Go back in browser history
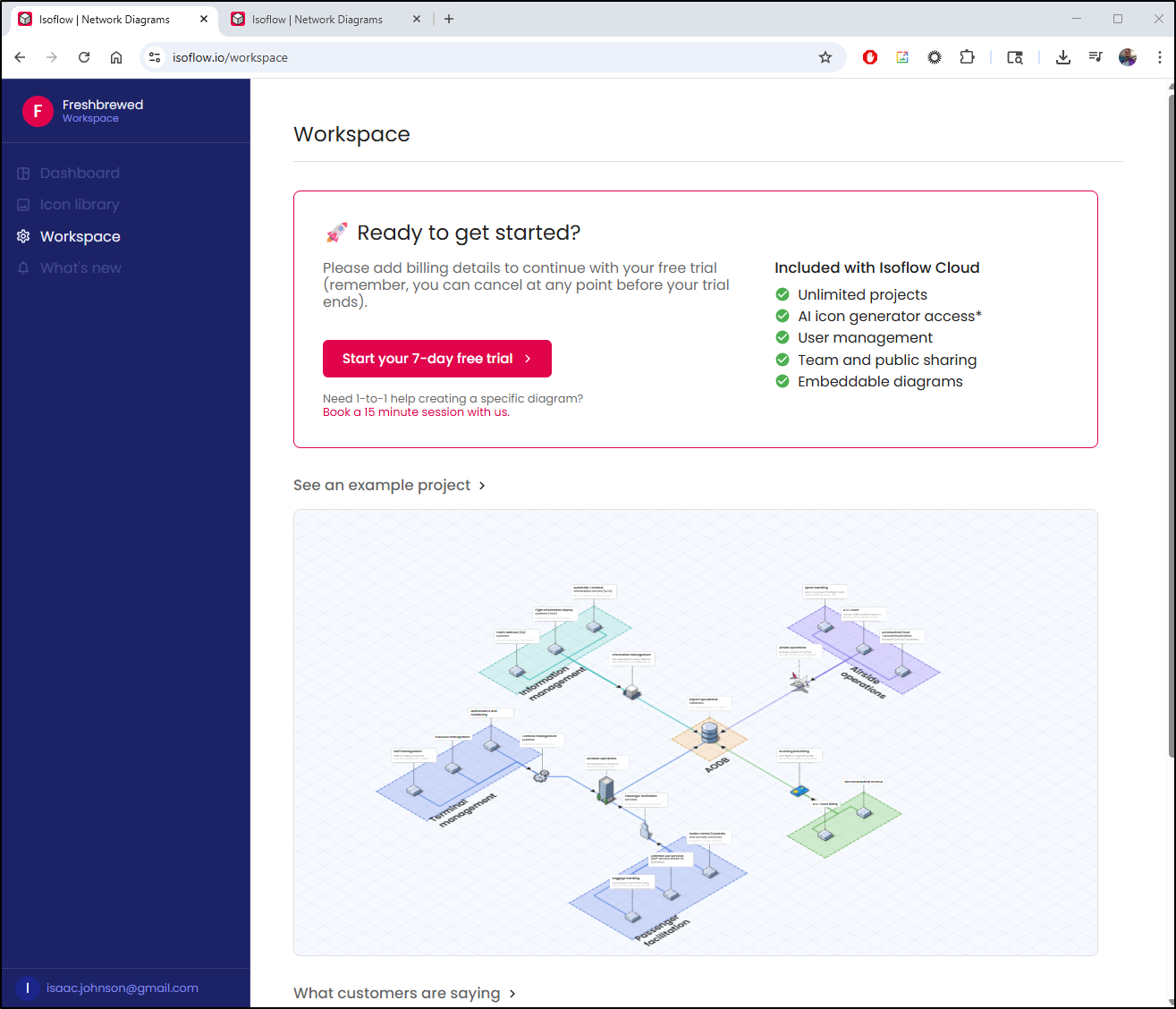Image resolution: width=1176 pixels, height=1009 pixels. click(20, 57)
